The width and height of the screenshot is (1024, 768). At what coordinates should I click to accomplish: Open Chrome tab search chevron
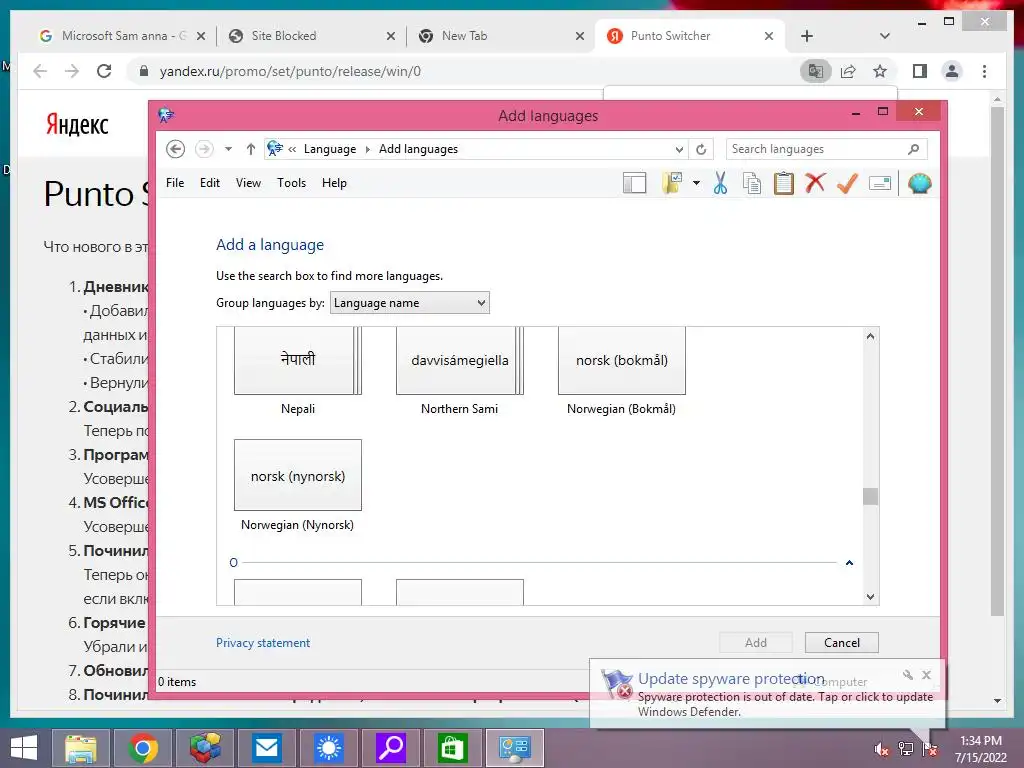click(885, 36)
